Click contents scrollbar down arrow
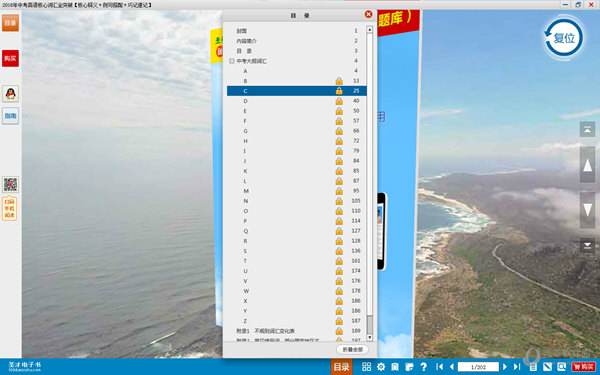Viewport: 600px width, 375px height. click(370, 338)
